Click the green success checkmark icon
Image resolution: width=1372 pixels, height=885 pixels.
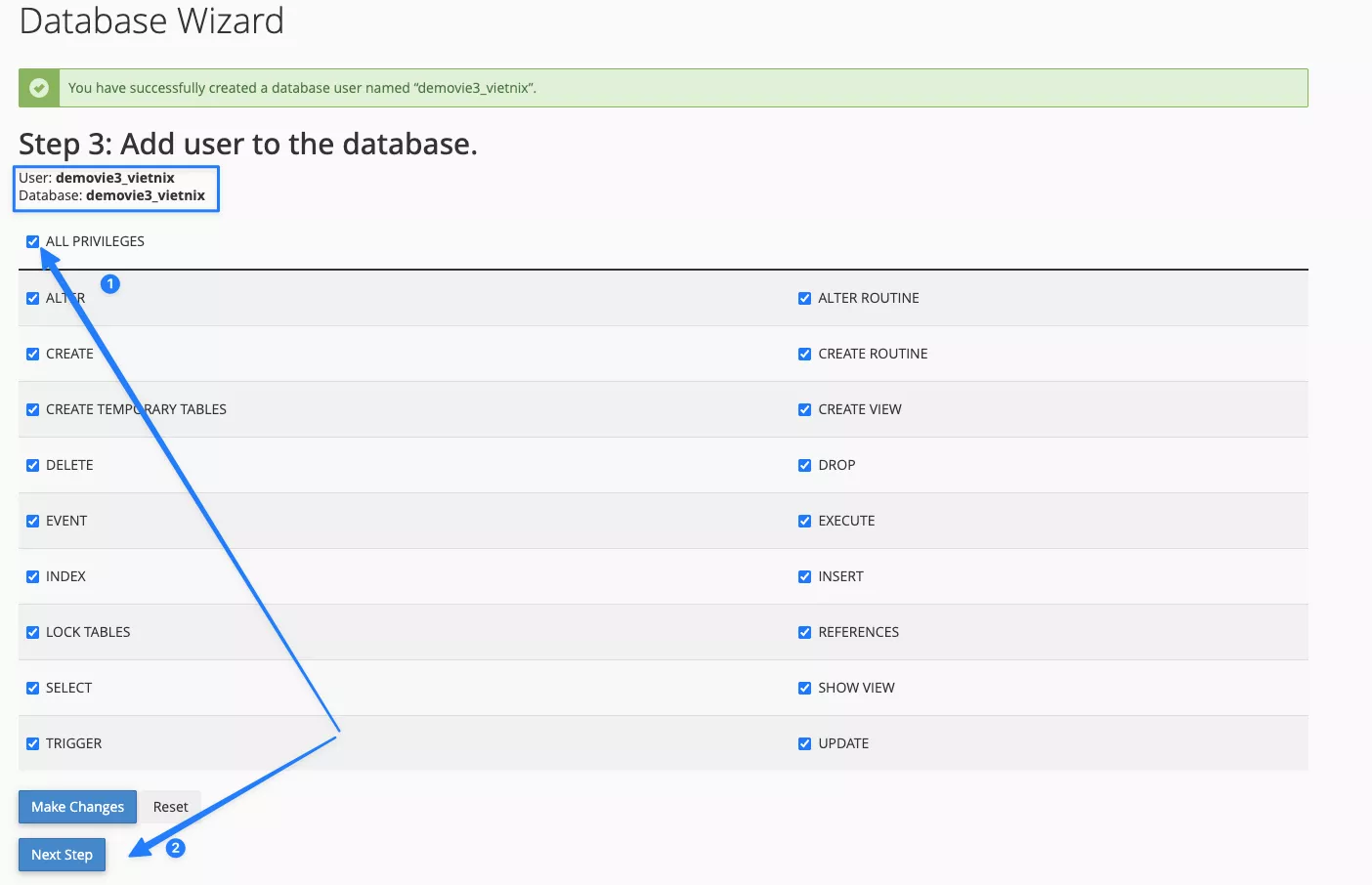click(38, 87)
